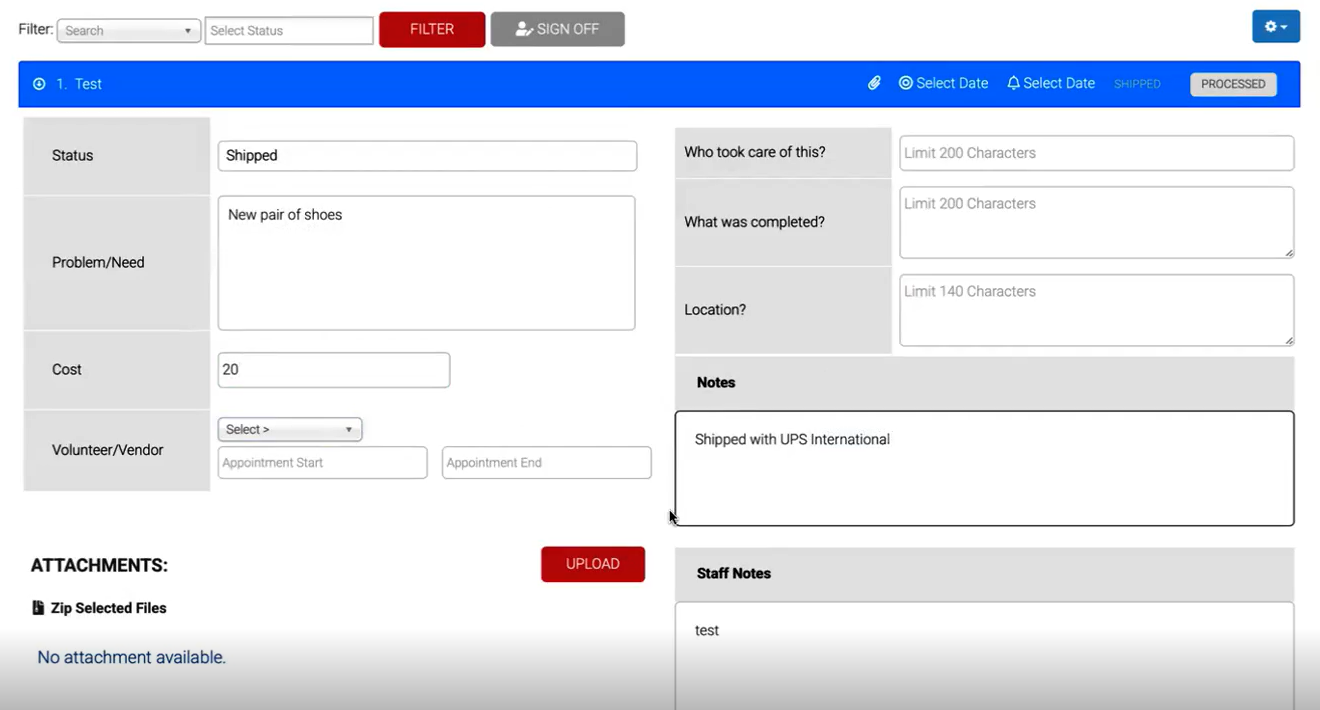This screenshot has height=710, width=1320.
Task: Click the Who took care of this field
Action: click(x=1096, y=153)
